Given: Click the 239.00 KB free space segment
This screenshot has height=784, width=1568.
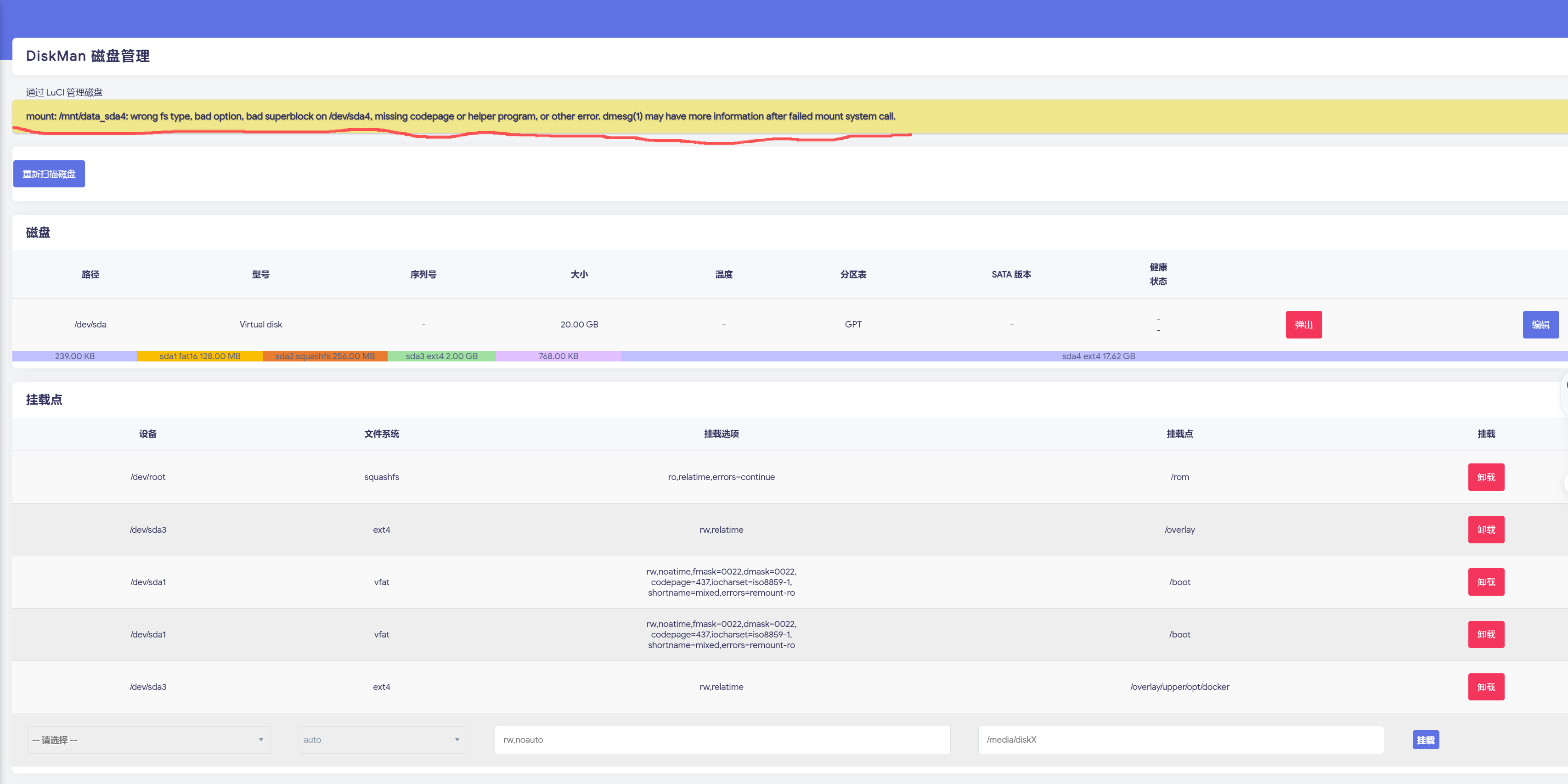Looking at the screenshot, I should coord(74,356).
